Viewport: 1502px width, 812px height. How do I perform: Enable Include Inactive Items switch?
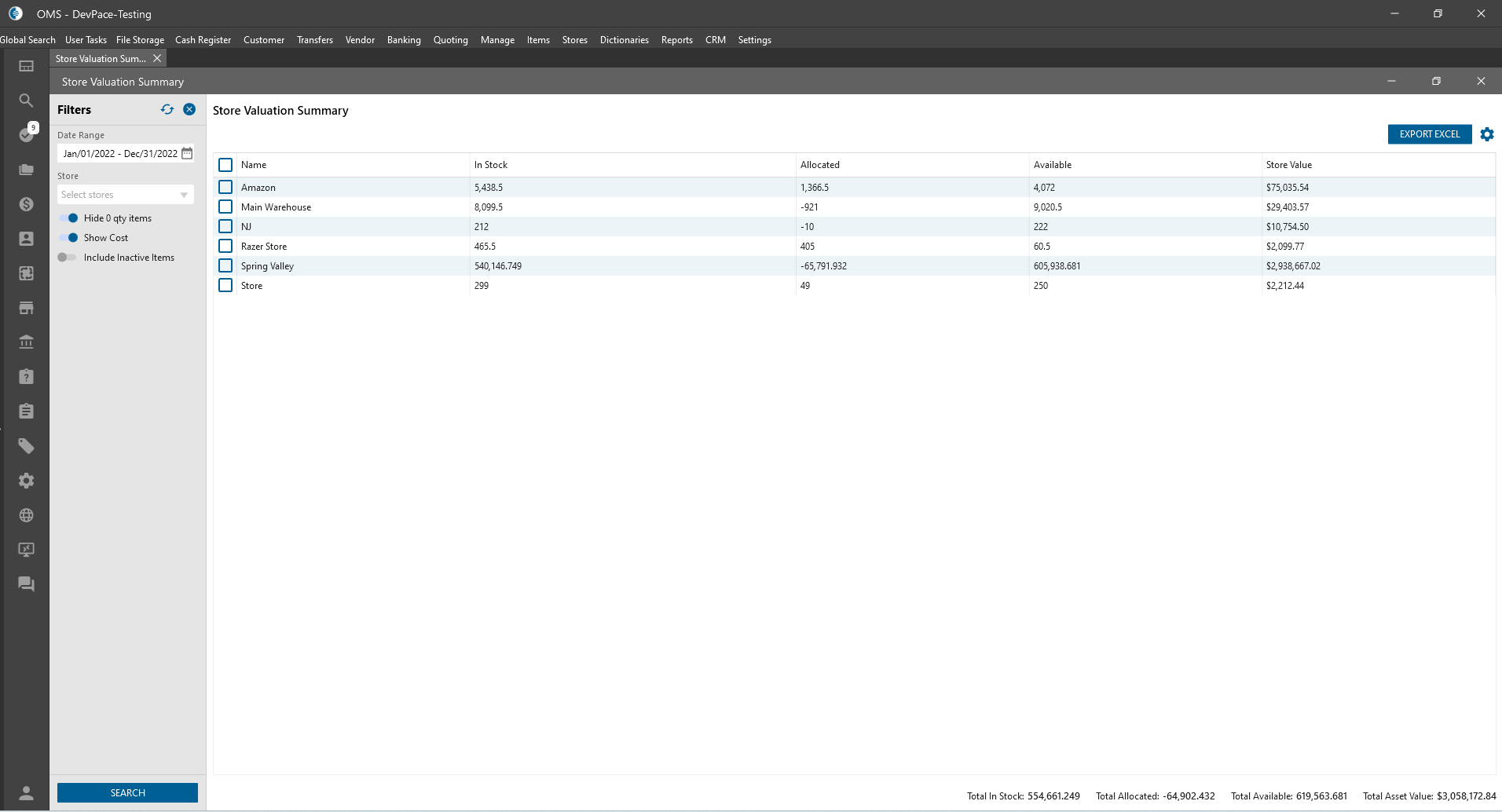click(67, 258)
